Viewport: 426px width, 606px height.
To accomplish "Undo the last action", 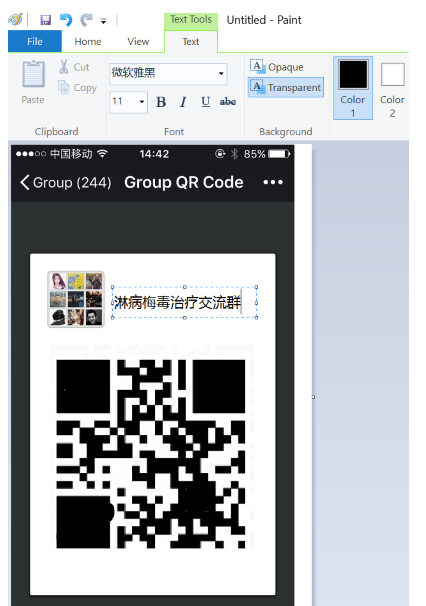I will point(66,20).
